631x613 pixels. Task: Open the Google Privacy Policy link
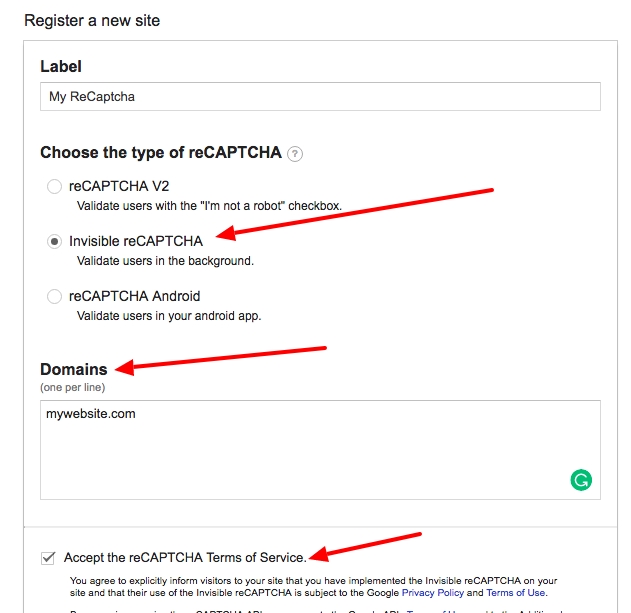click(433, 593)
